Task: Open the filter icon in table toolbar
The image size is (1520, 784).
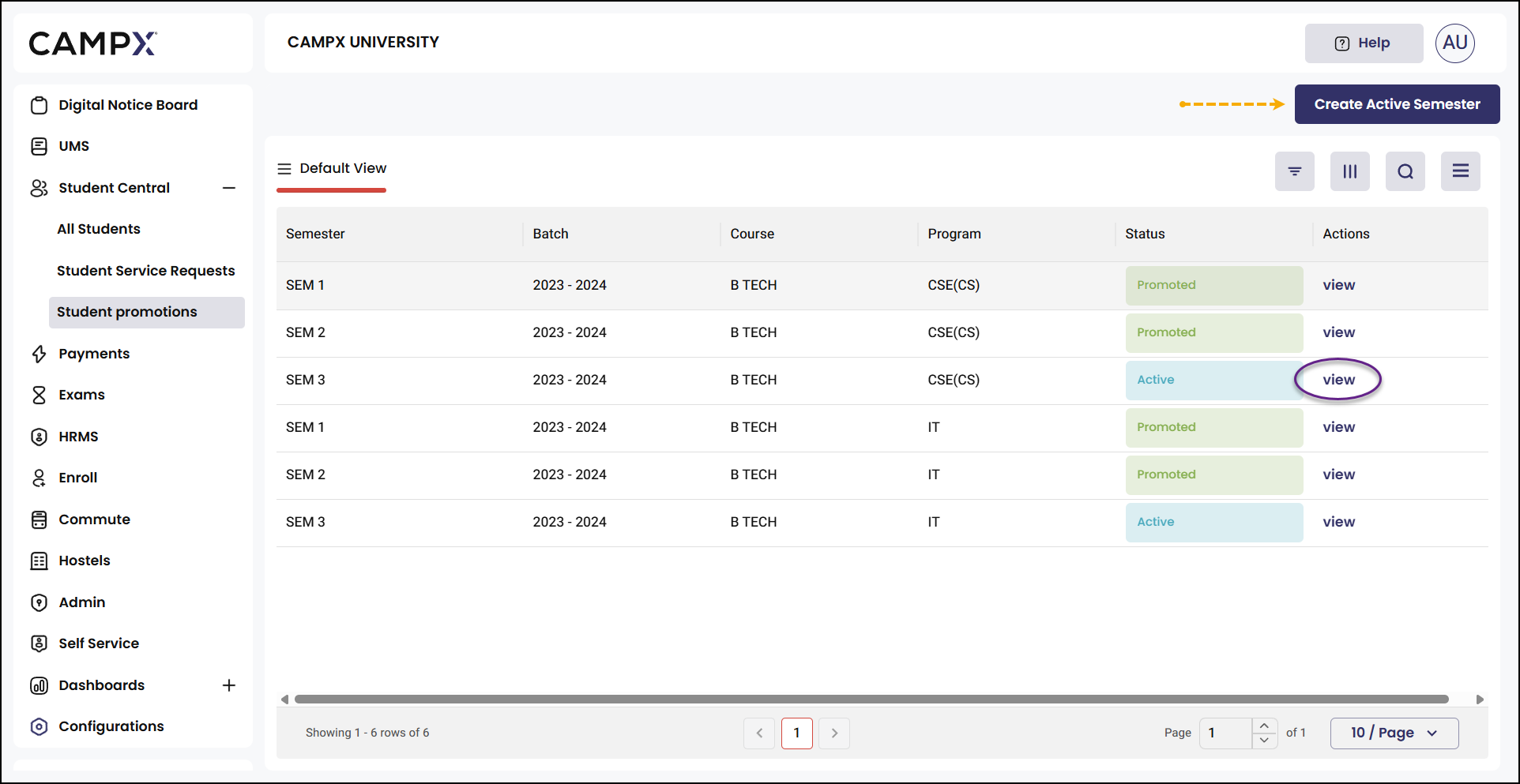Action: pyautogui.click(x=1295, y=171)
